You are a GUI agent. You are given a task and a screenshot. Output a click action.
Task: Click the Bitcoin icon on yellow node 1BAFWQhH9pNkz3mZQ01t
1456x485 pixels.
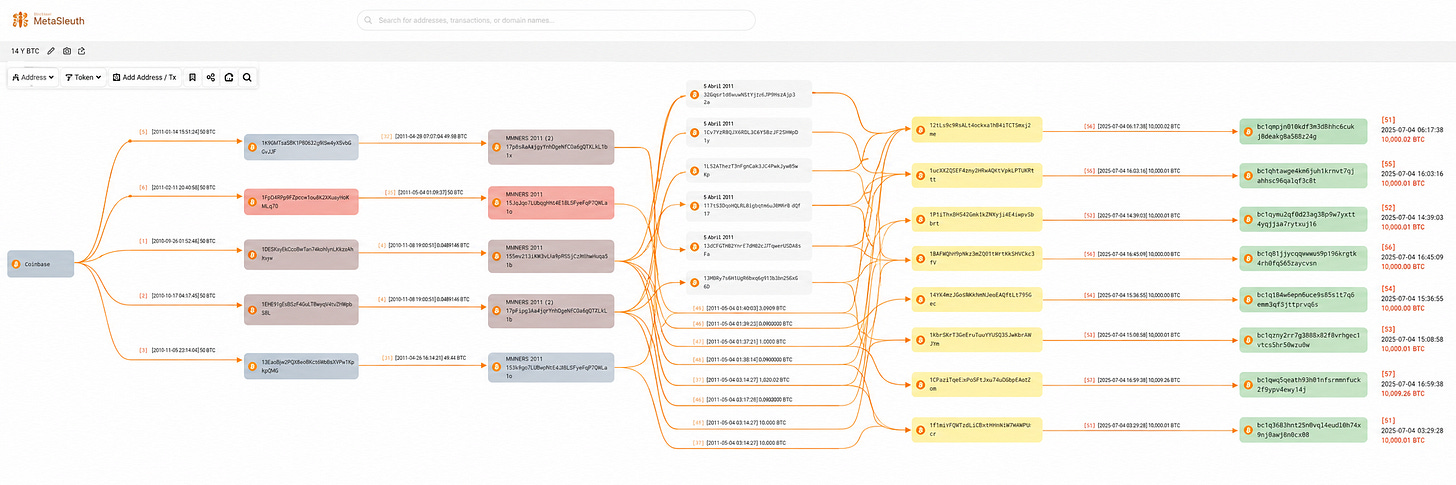[x=919, y=260]
